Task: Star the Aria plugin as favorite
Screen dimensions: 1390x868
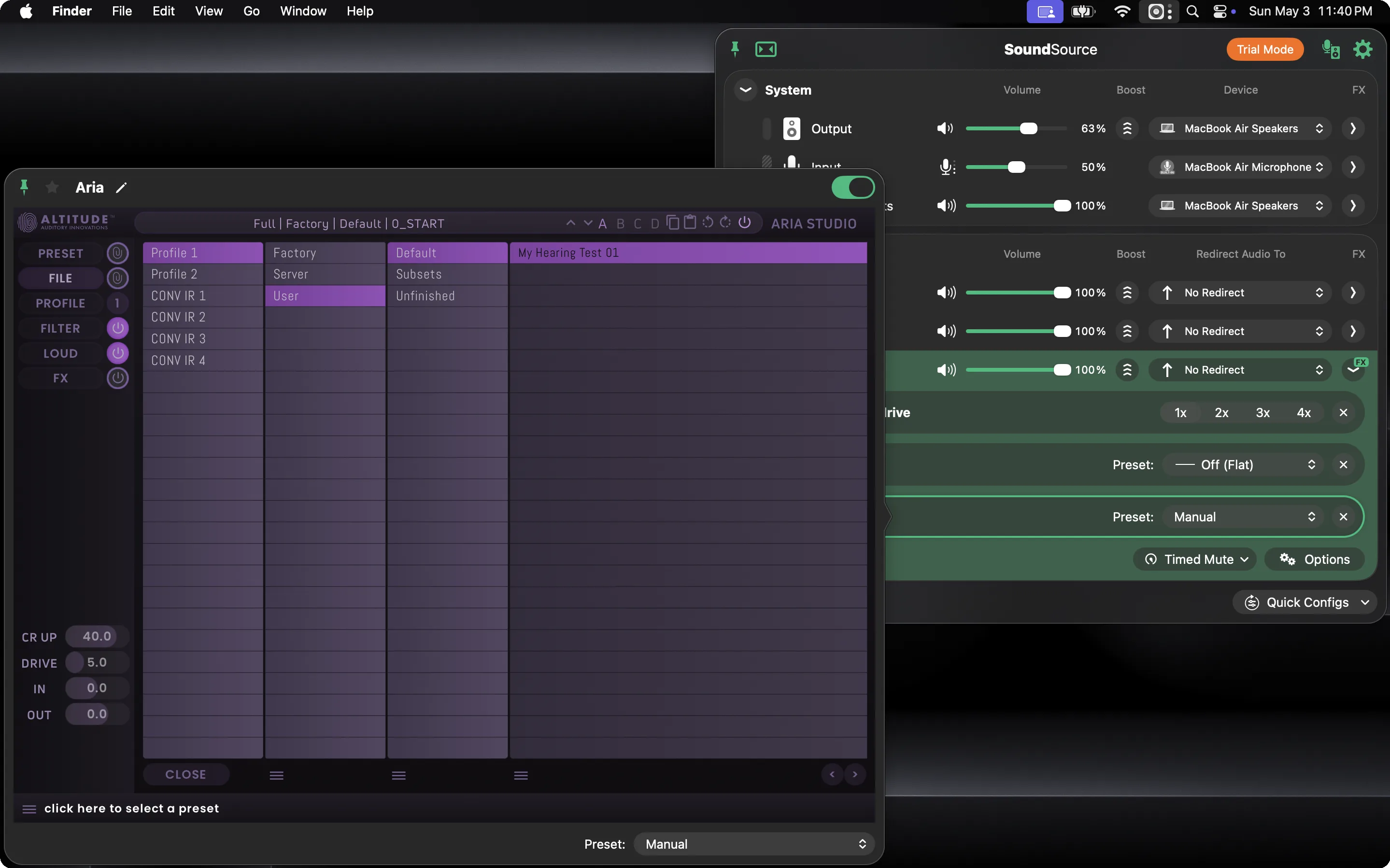Action: coord(52,187)
